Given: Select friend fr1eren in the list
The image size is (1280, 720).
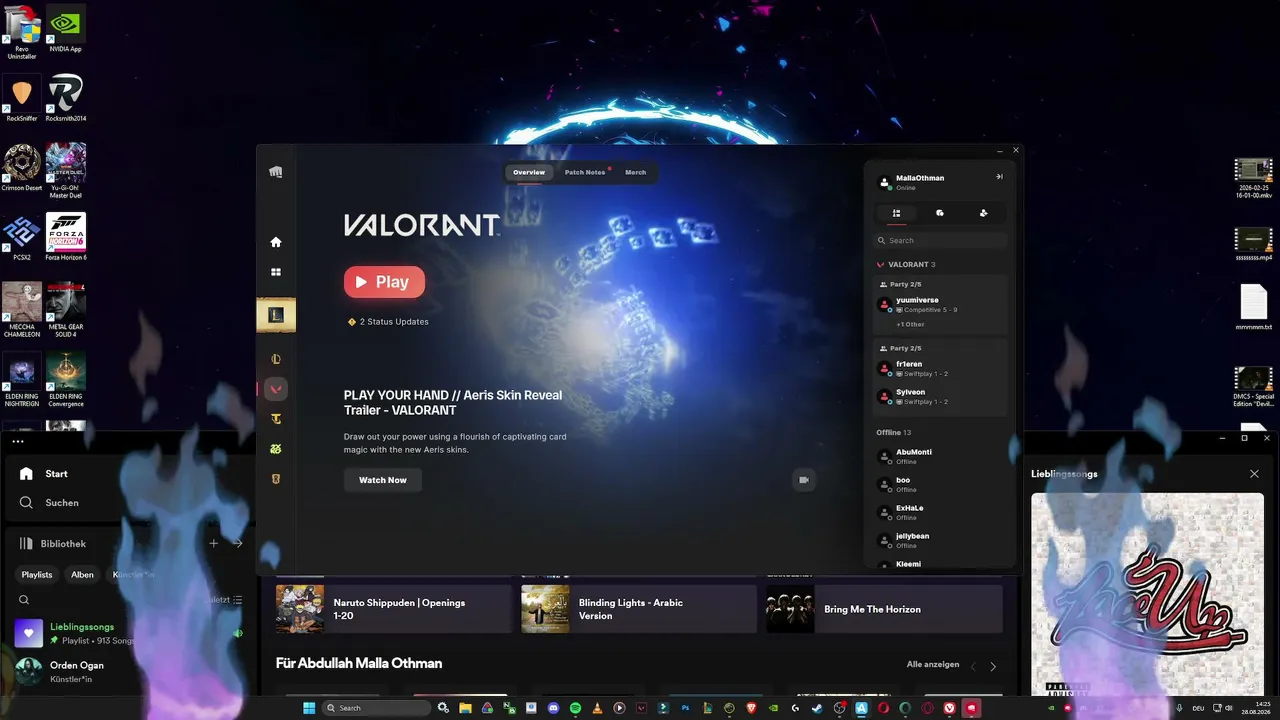Looking at the screenshot, I should [x=941, y=368].
